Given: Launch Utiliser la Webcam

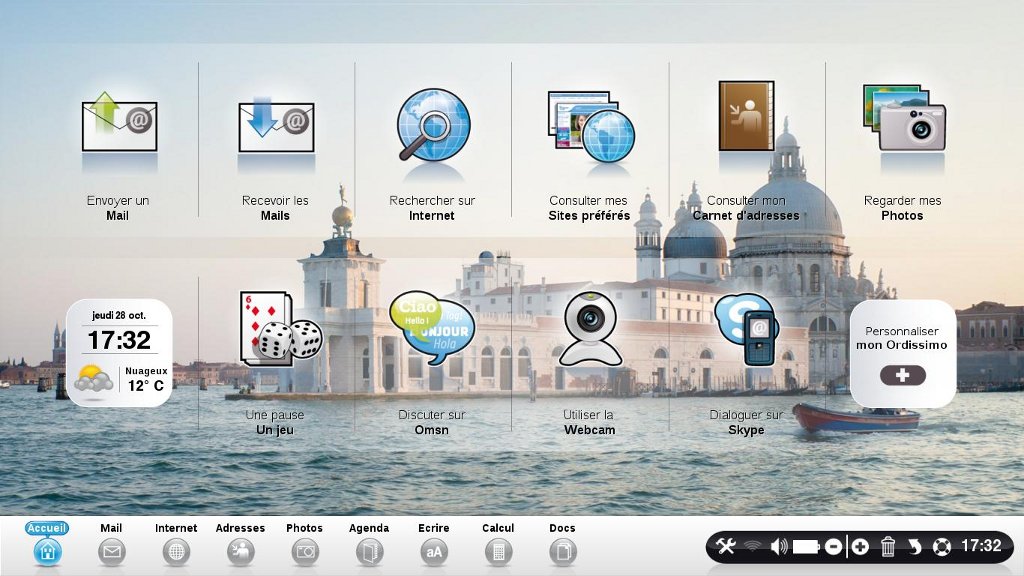Looking at the screenshot, I should pyautogui.click(x=589, y=328).
